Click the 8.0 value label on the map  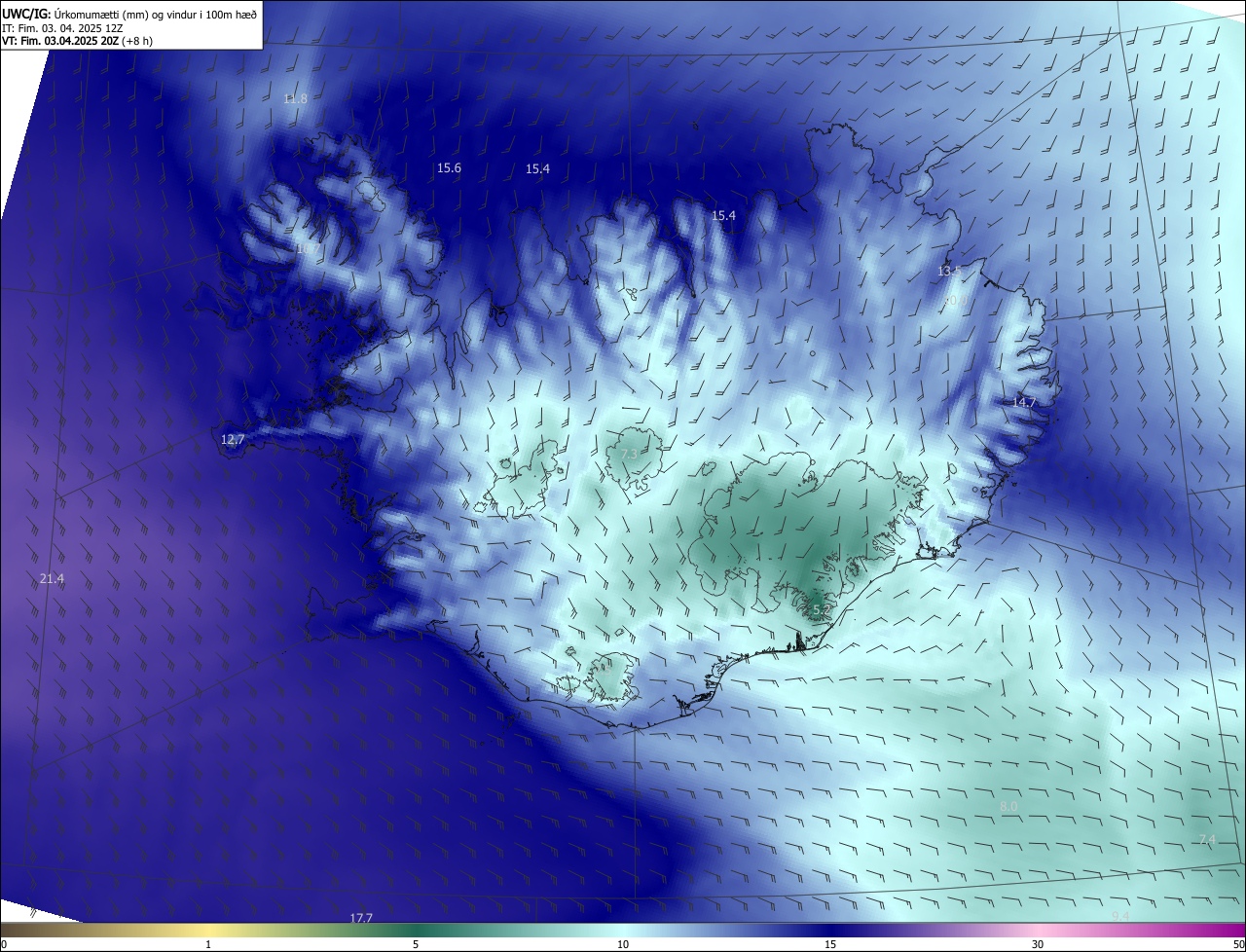pyautogui.click(x=1008, y=807)
